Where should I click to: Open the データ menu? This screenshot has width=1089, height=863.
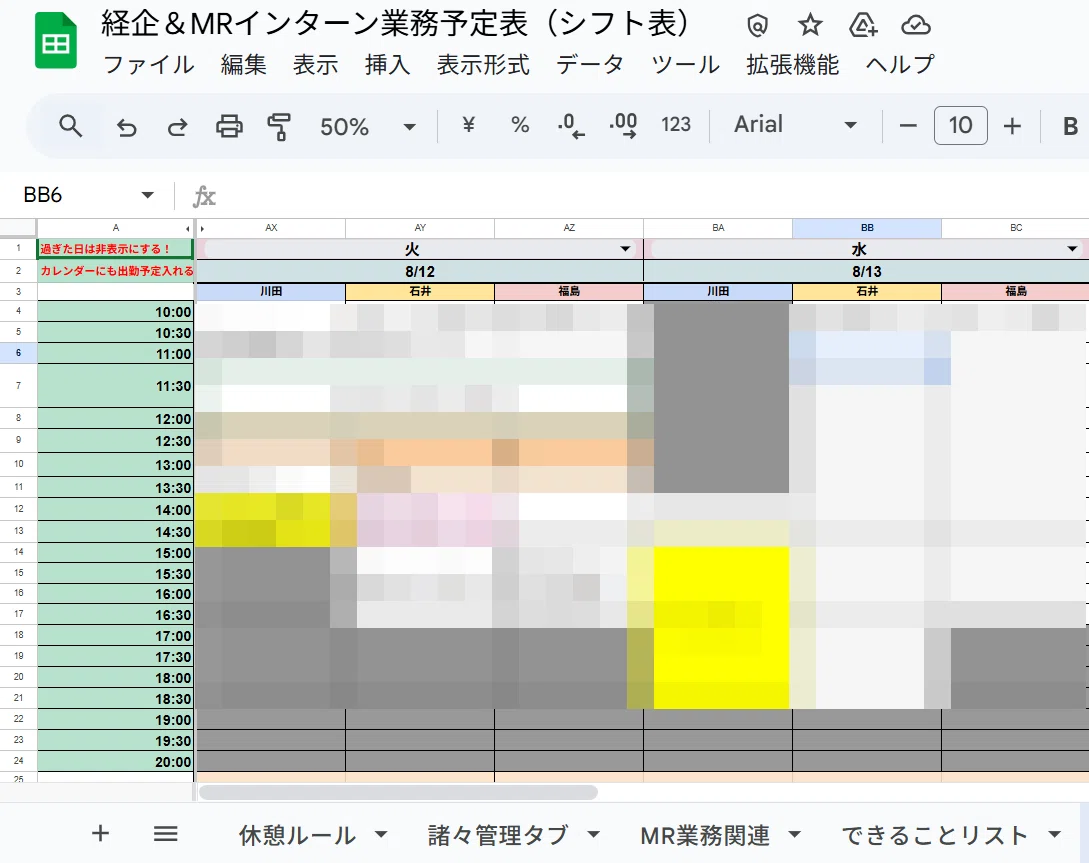click(x=590, y=65)
